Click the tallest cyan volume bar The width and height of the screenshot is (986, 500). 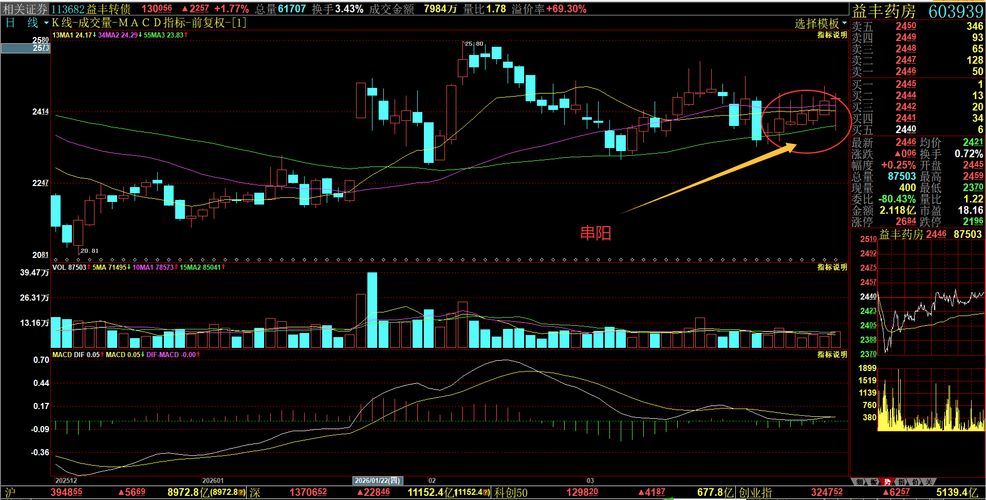pos(372,310)
